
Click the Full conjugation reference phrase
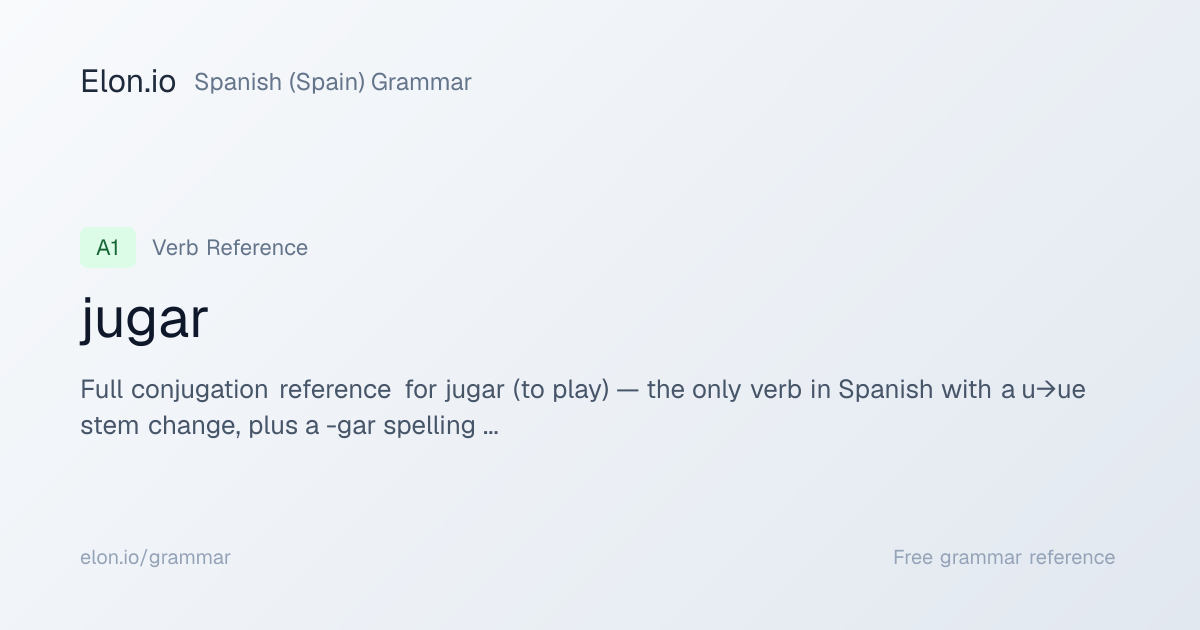235,389
